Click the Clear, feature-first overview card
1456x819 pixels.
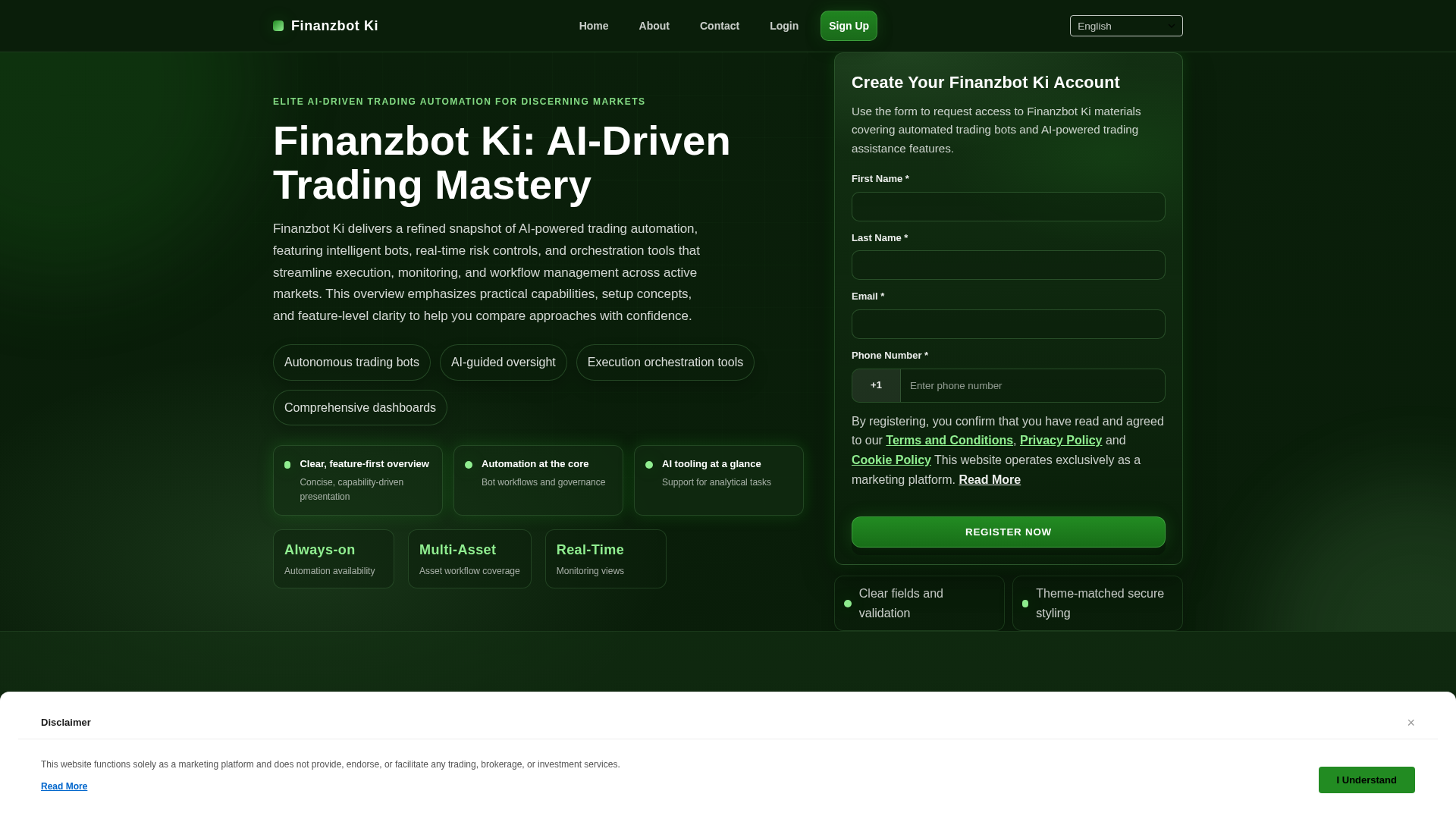(358, 480)
